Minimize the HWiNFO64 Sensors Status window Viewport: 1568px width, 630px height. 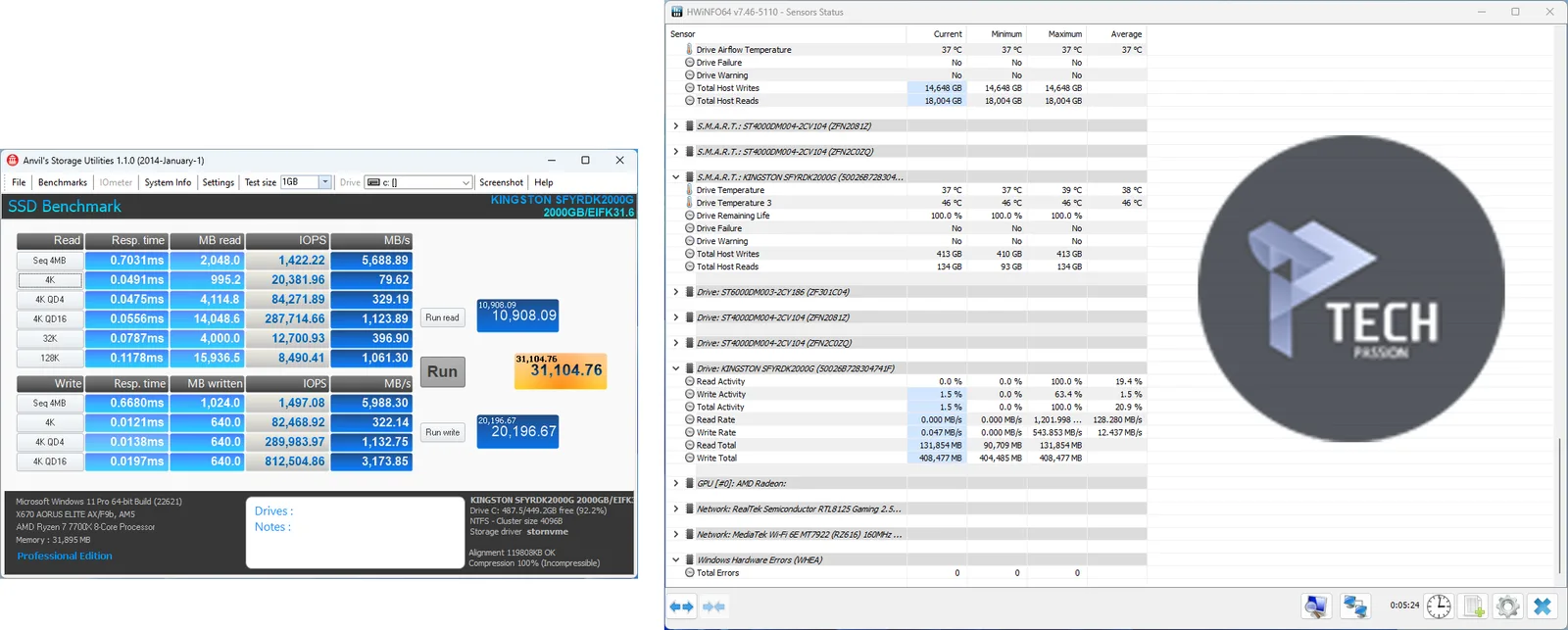coord(1481,12)
